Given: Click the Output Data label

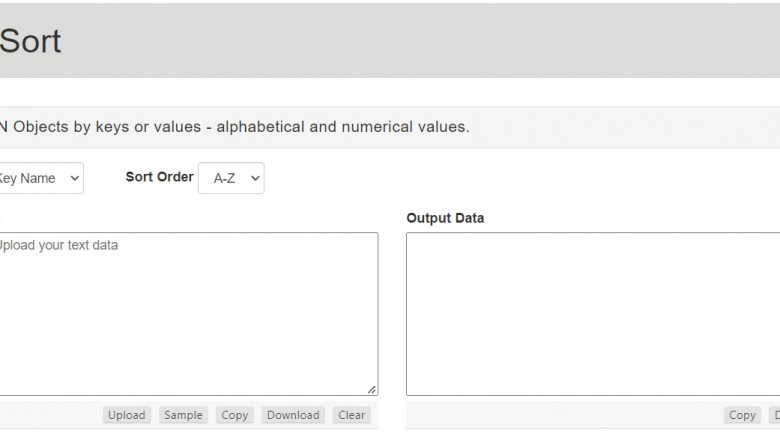Looking at the screenshot, I should (445, 218).
